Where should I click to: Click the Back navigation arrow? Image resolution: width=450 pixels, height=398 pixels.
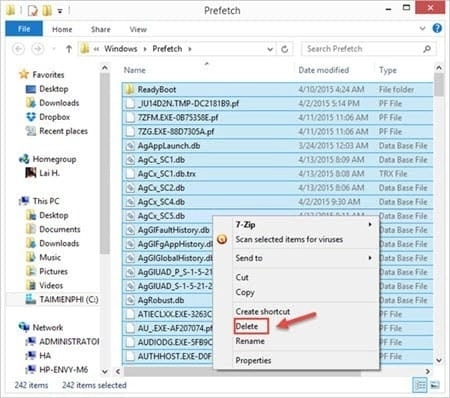coord(18,49)
